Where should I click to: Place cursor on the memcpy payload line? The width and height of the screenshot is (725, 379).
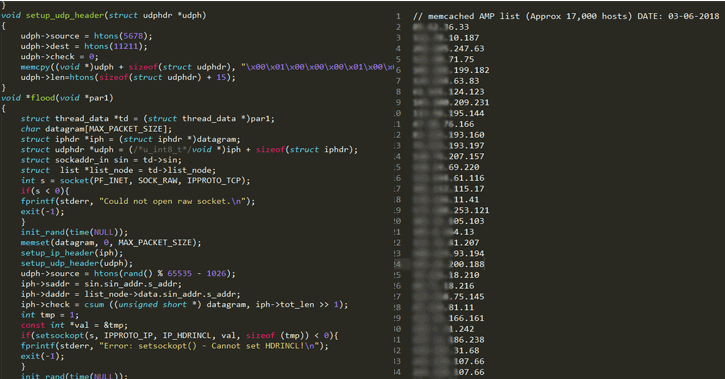pos(207,67)
